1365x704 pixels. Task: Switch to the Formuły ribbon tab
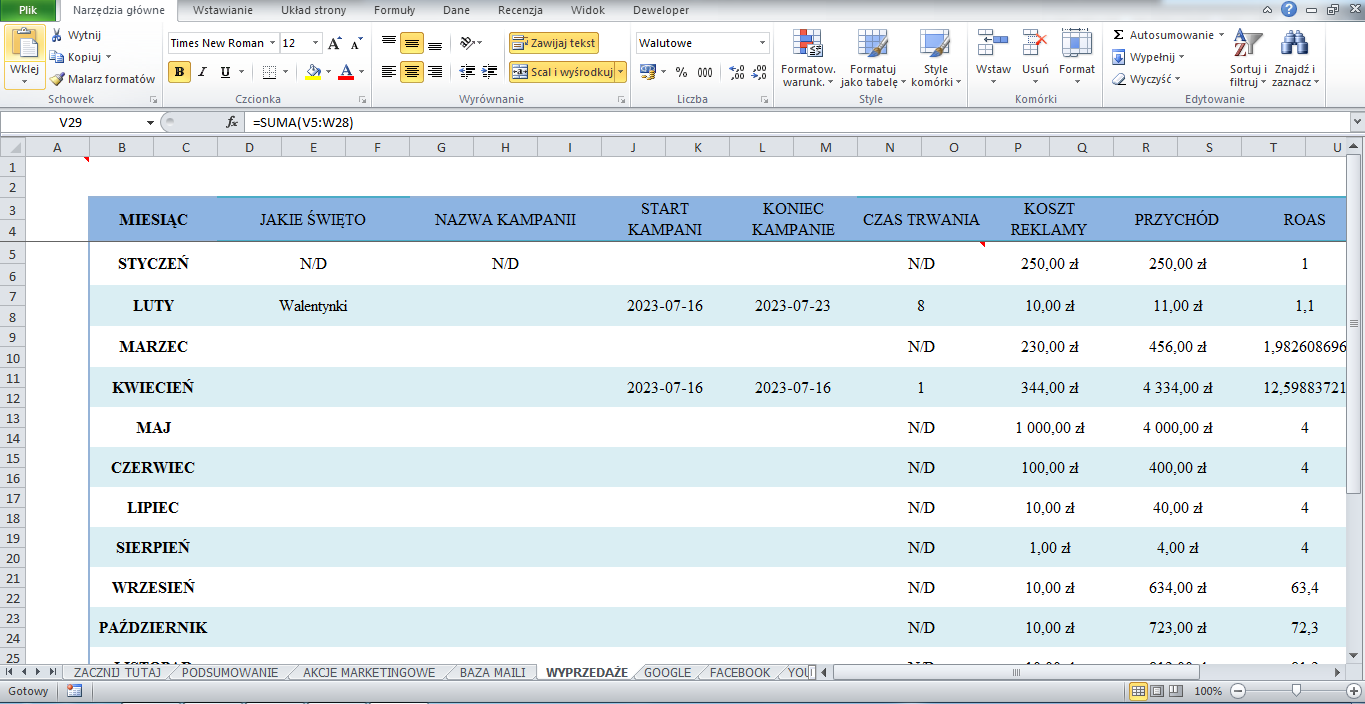pyautogui.click(x=394, y=10)
